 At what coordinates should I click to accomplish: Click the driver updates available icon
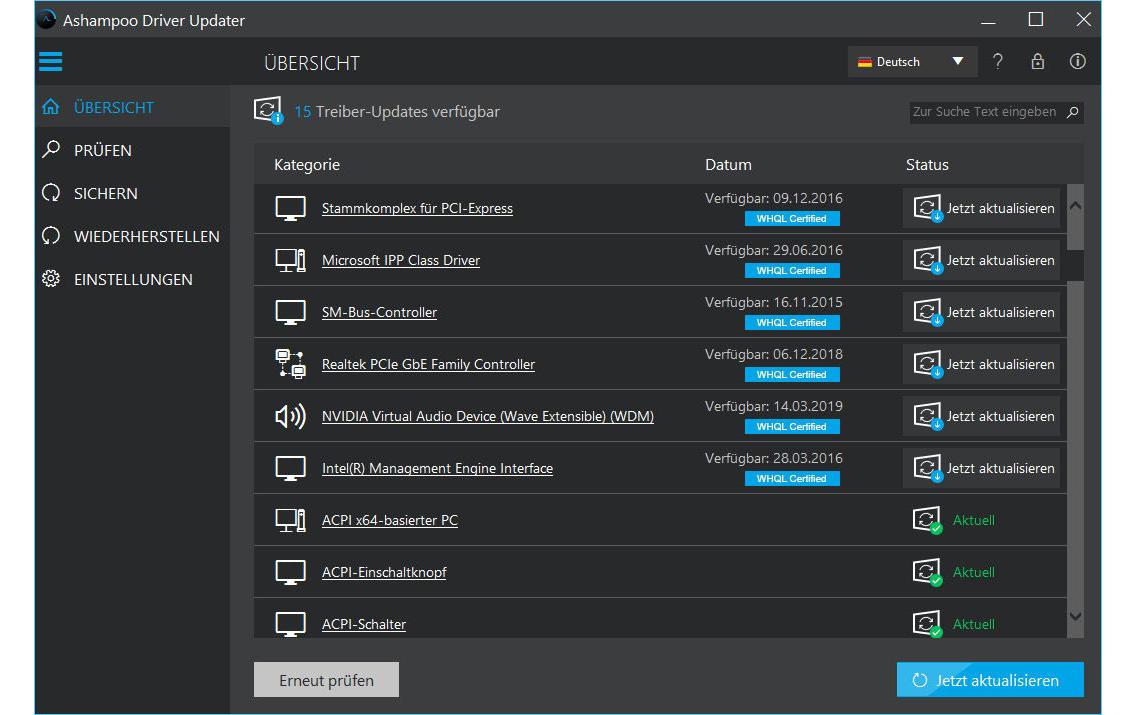coord(268,111)
